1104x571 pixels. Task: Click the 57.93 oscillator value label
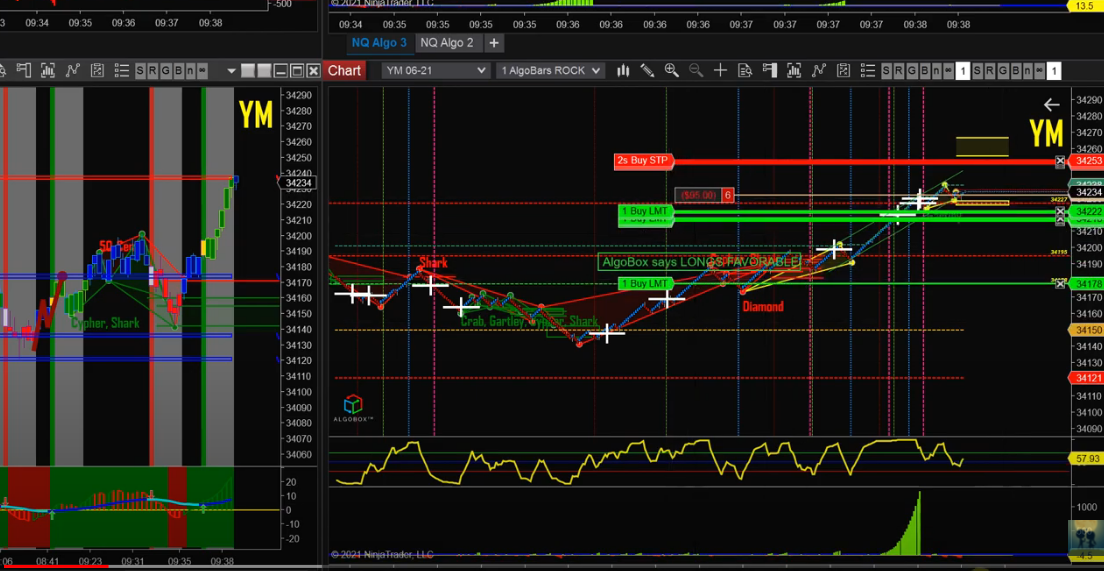1087,459
